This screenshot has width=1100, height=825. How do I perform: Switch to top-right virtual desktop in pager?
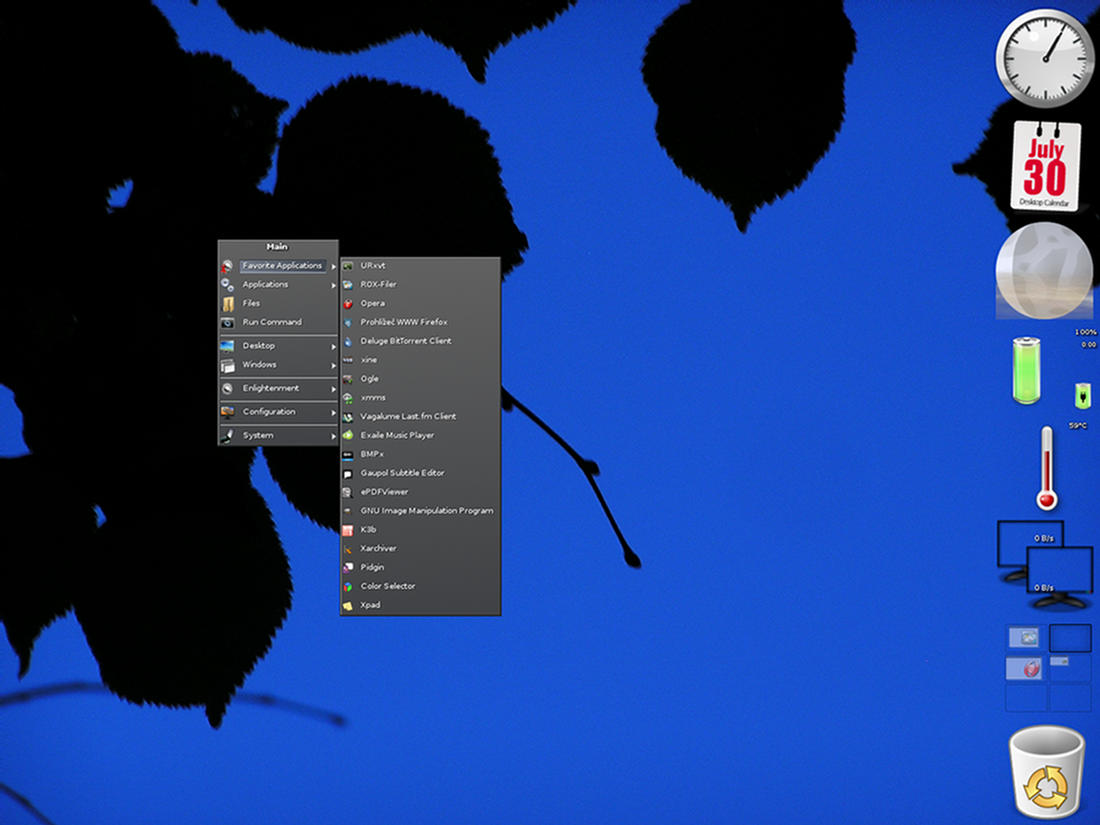coord(1069,637)
